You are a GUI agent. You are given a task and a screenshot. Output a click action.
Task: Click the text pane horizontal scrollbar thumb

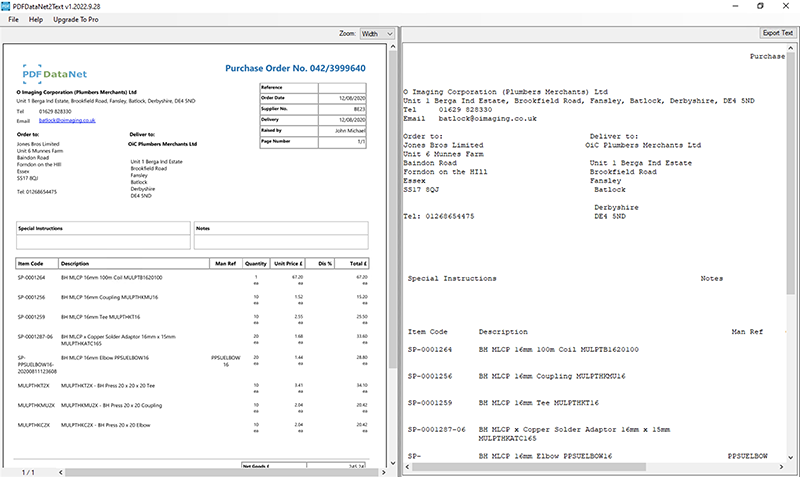[x=529, y=467]
